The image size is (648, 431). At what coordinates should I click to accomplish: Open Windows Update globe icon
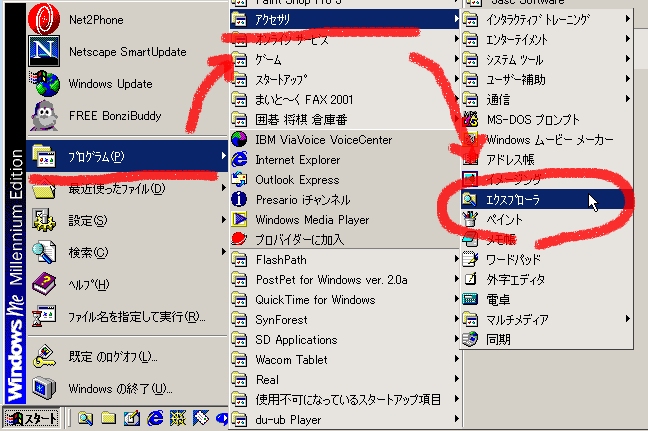44,83
